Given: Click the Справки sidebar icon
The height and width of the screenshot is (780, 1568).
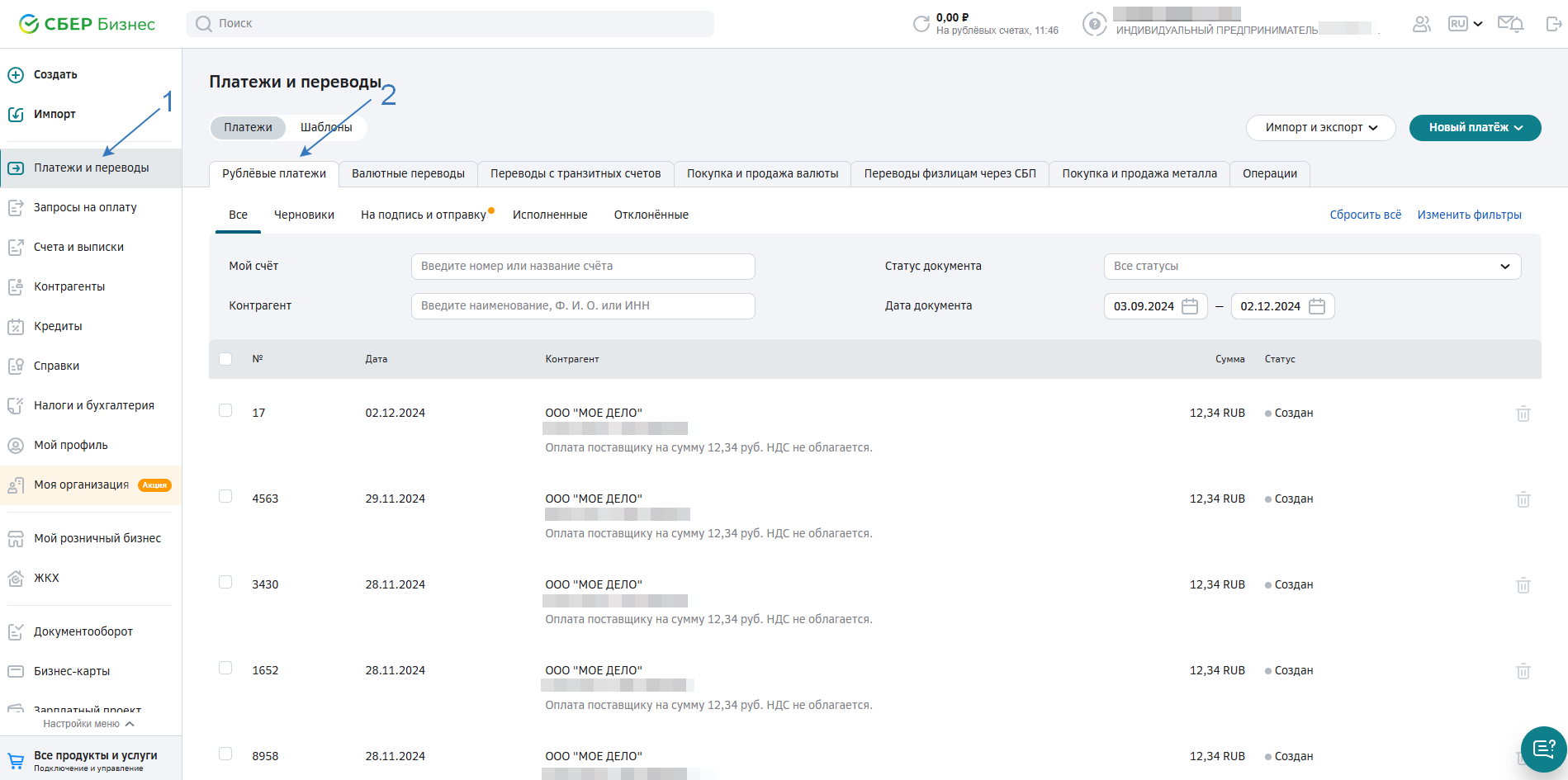Looking at the screenshot, I should click(x=16, y=366).
